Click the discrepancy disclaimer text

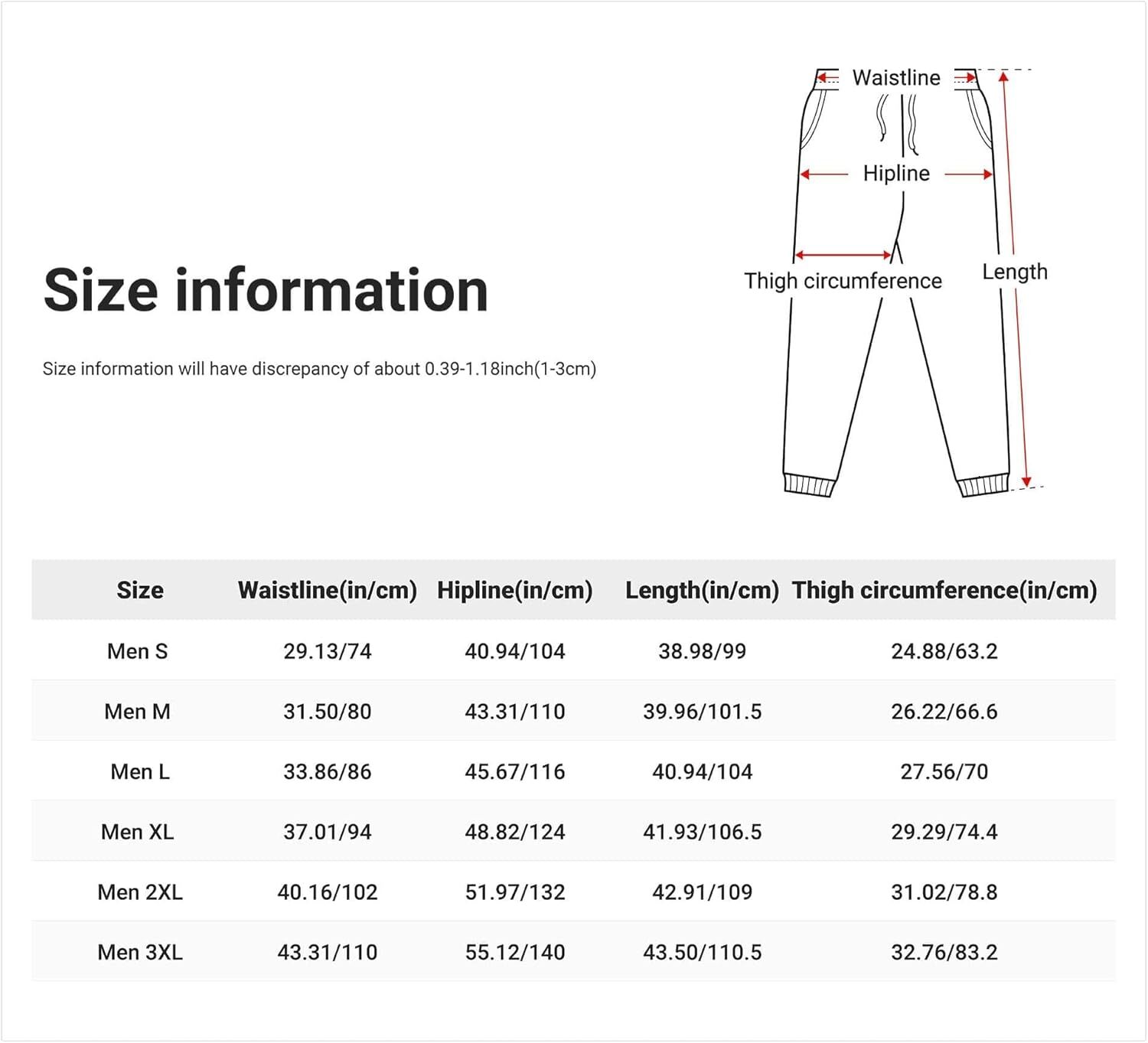321,368
